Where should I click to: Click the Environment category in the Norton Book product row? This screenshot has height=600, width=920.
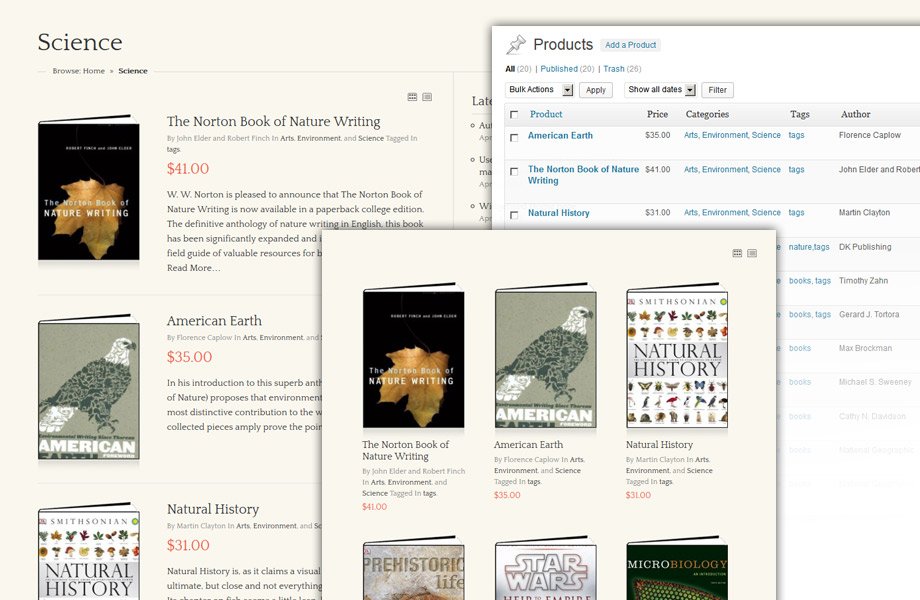pyautogui.click(x=725, y=170)
